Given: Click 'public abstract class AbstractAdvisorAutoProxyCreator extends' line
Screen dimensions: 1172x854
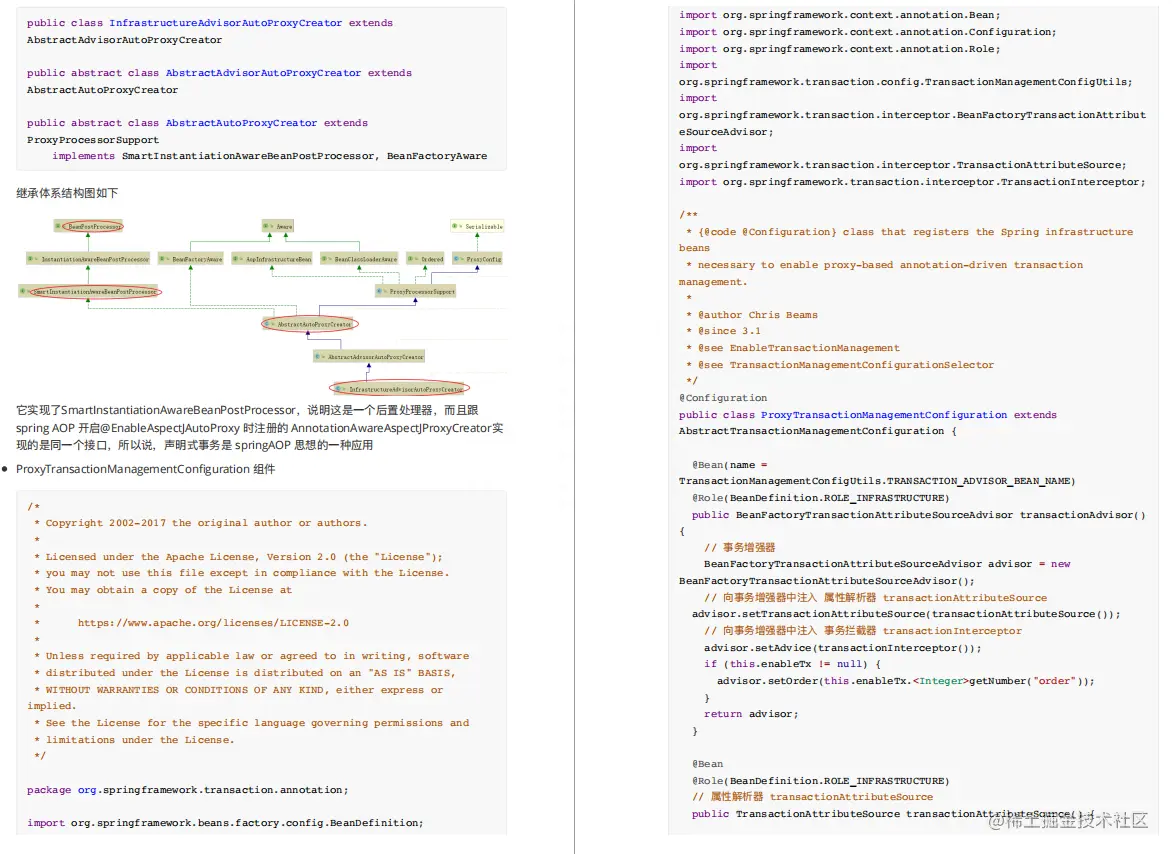Looking at the screenshot, I should [219, 73].
